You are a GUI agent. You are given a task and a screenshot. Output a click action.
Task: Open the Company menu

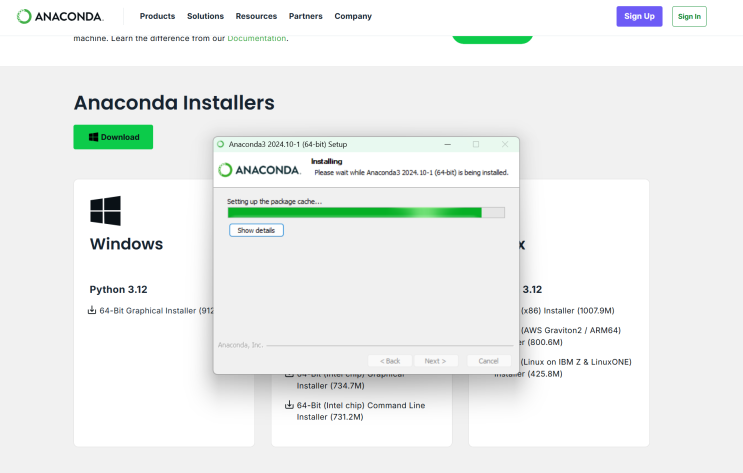point(353,16)
